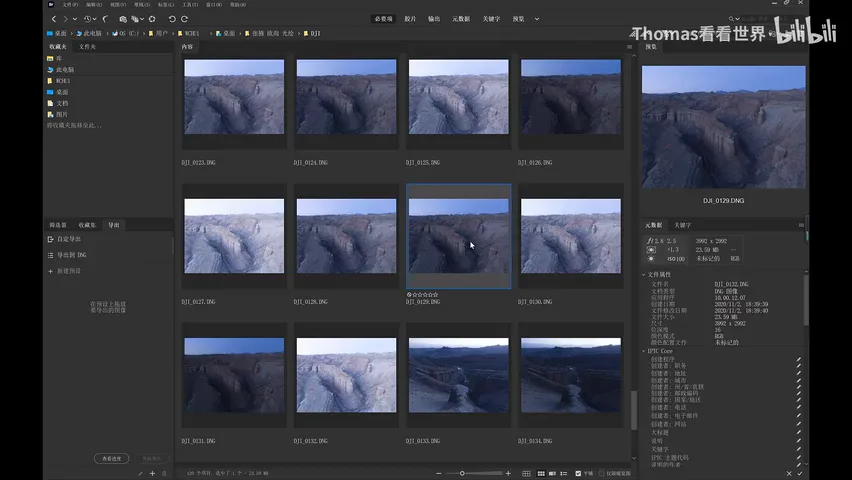Click the Get Photos from Camera icon
The height and width of the screenshot is (480, 852).
(123, 19)
